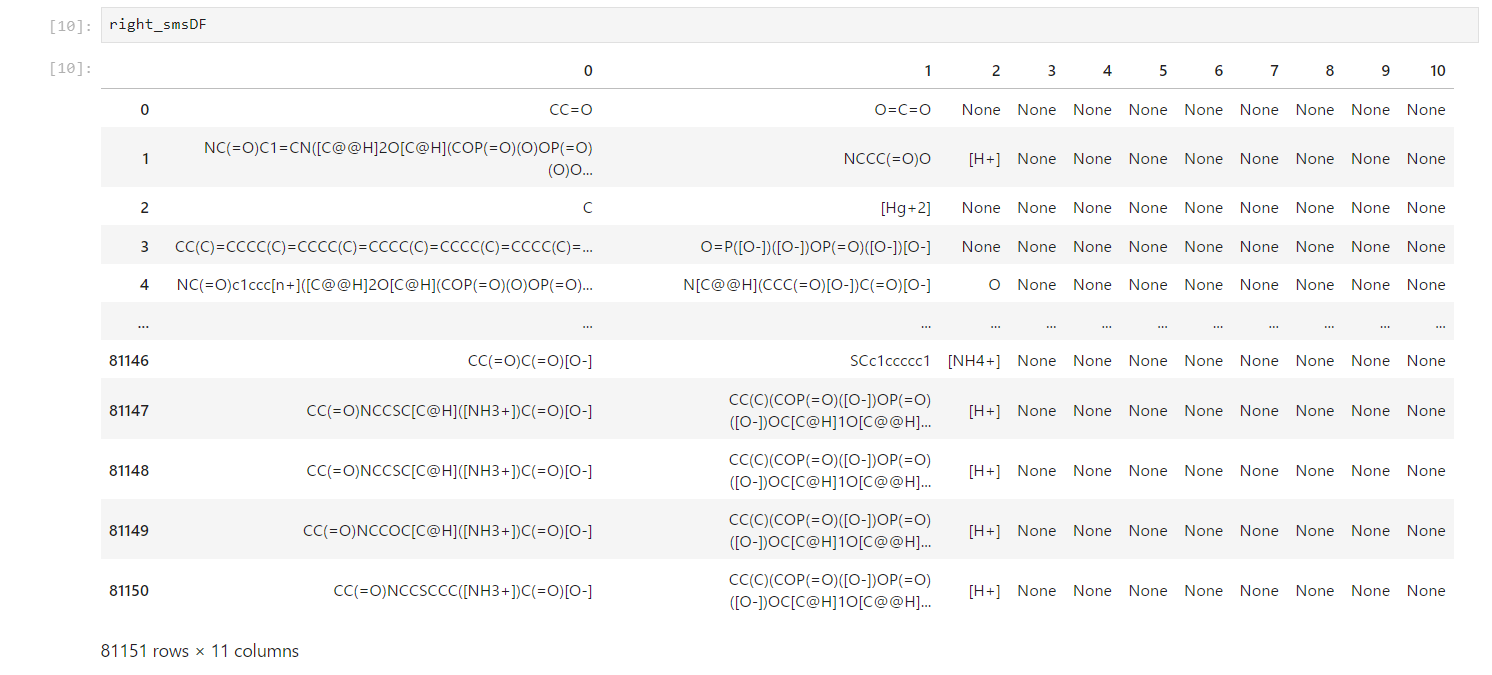Select row index 3 in the table

(144, 247)
